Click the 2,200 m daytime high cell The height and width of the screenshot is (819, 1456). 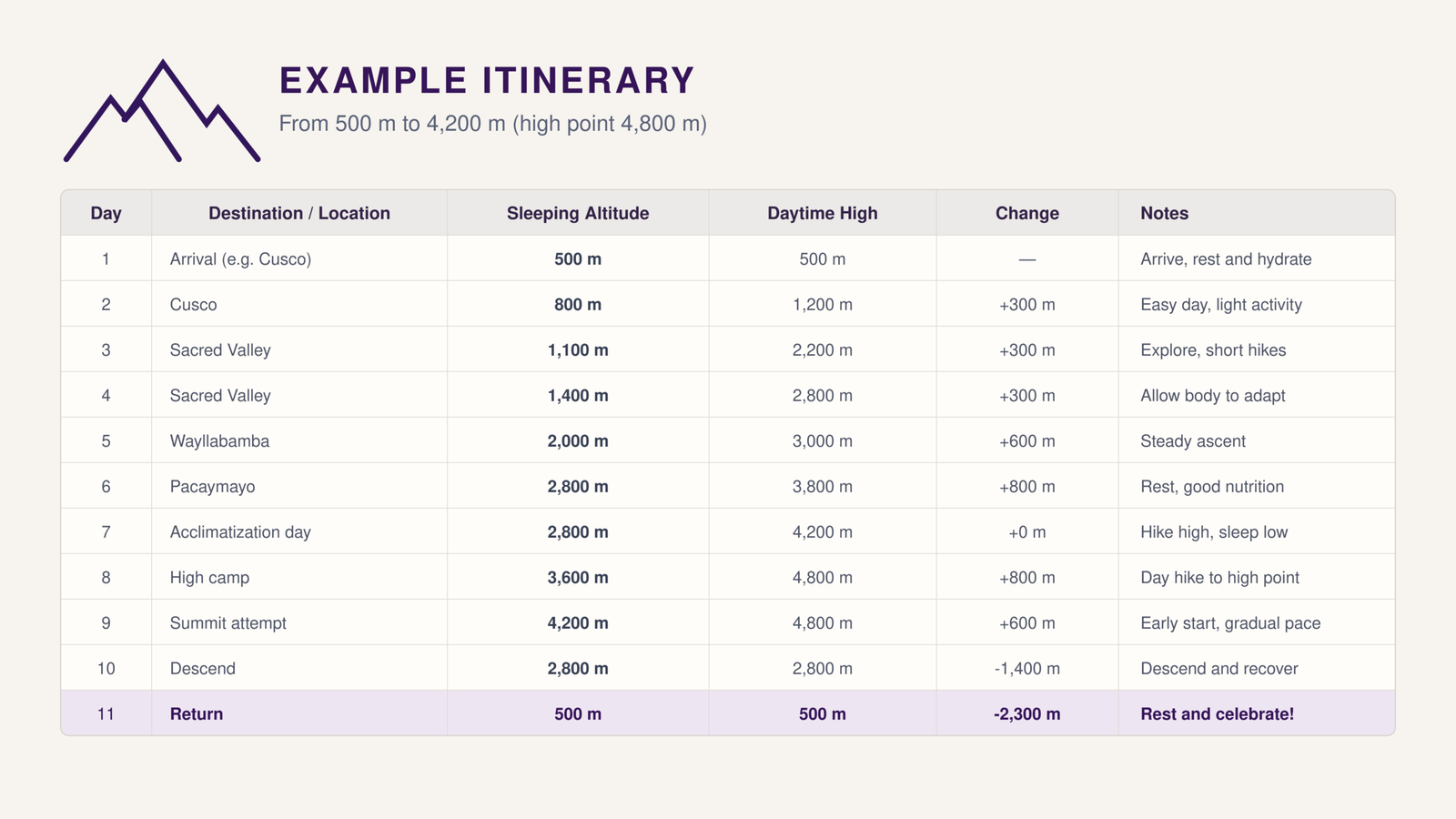pos(823,350)
